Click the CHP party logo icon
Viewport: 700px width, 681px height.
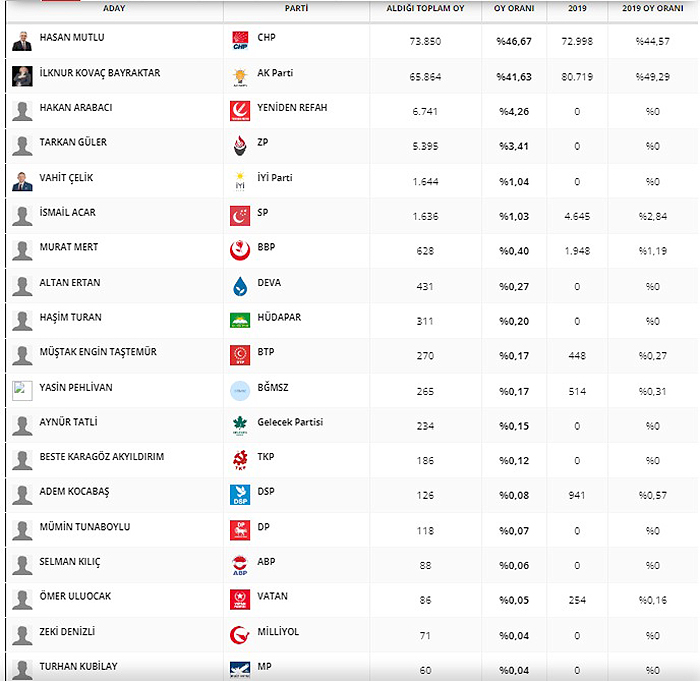240,41
